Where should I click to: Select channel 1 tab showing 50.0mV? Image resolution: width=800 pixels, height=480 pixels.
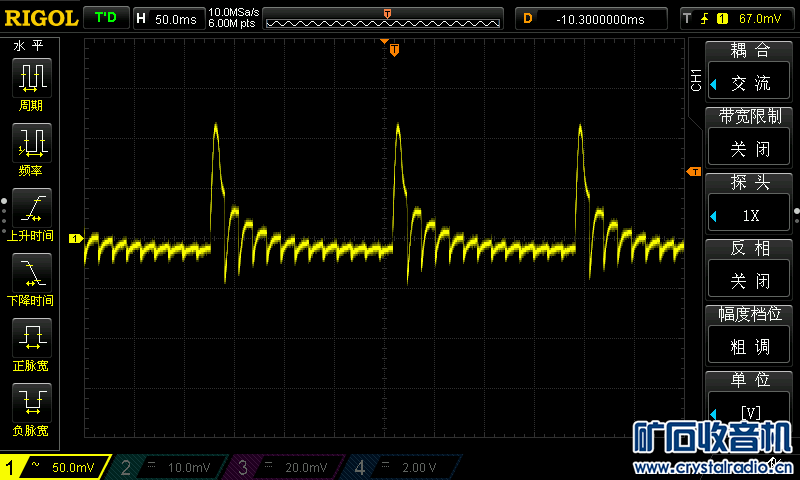coord(56,467)
